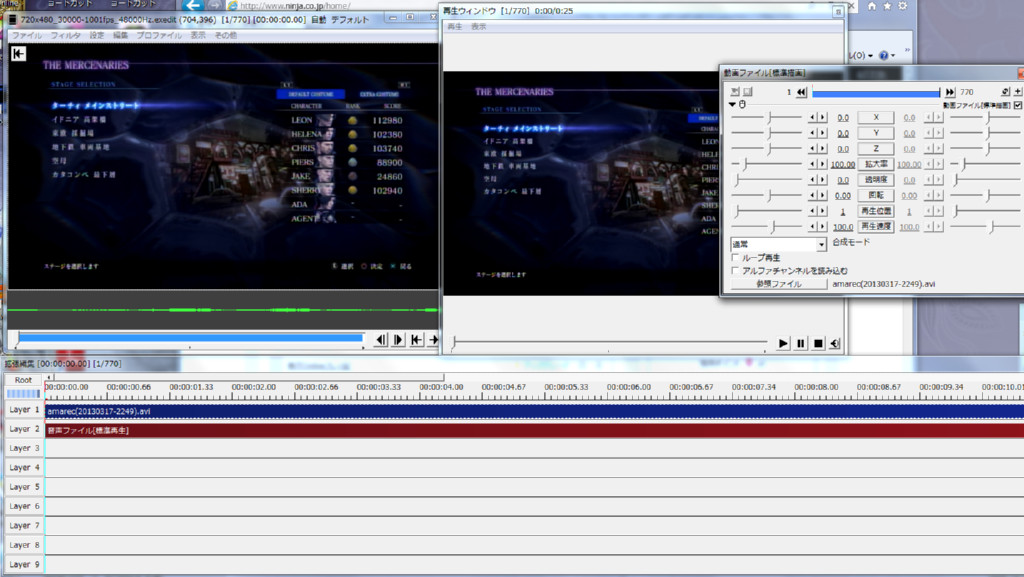Open the 再生 menu in playback window
The width and height of the screenshot is (1024, 577).
pos(455,27)
